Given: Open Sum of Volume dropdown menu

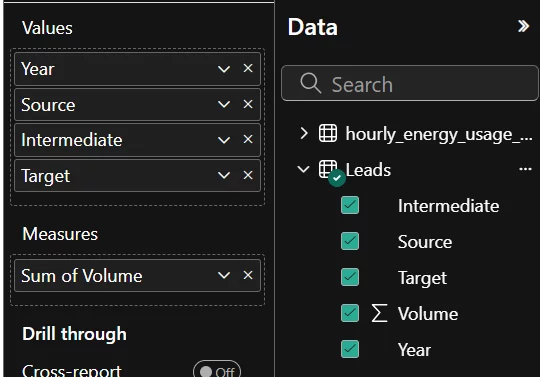Looking at the screenshot, I should coord(224,275).
